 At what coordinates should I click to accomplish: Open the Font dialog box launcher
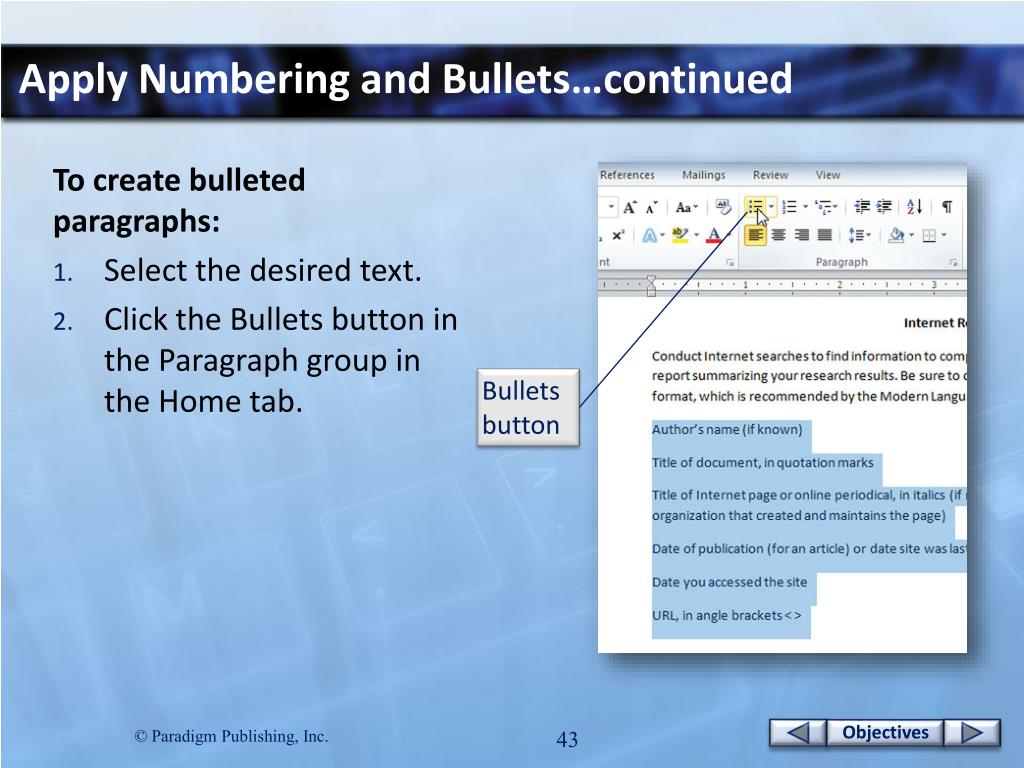(729, 263)
